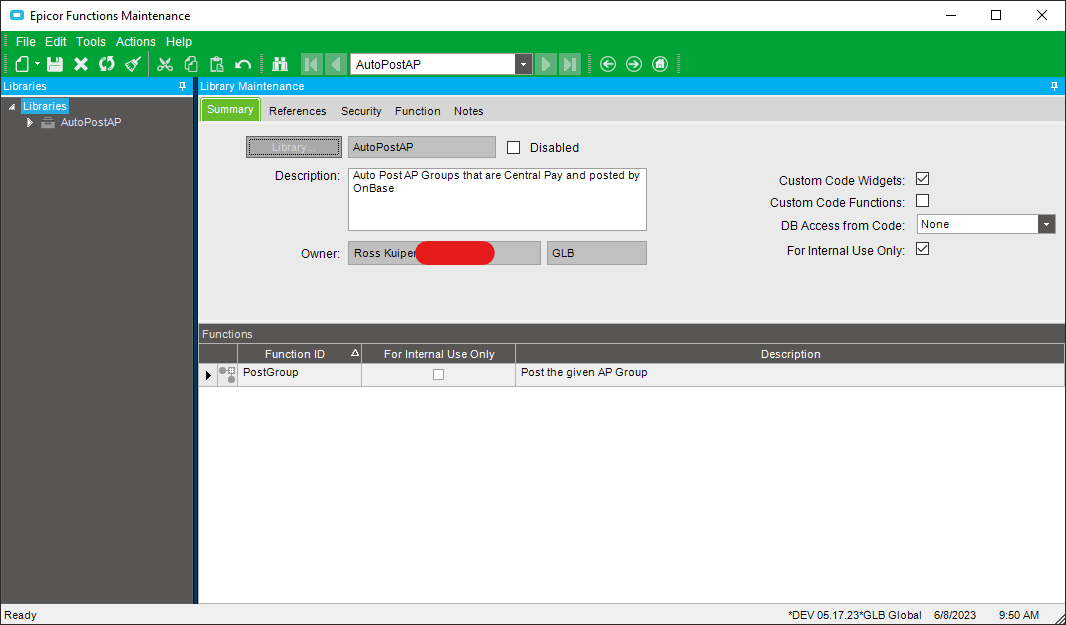Click the PostGroup function icon
This screenshot has height=625, width=1066.
[227, 375]
